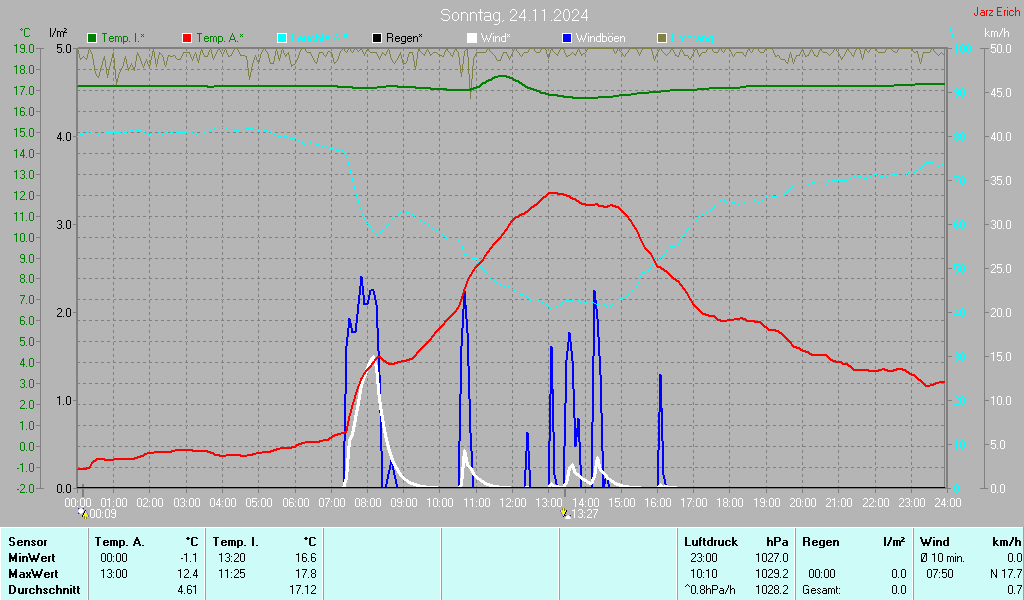The image size is (1024, 600).
Task: Select the black Regen legend square
Action: click(377, 38)
